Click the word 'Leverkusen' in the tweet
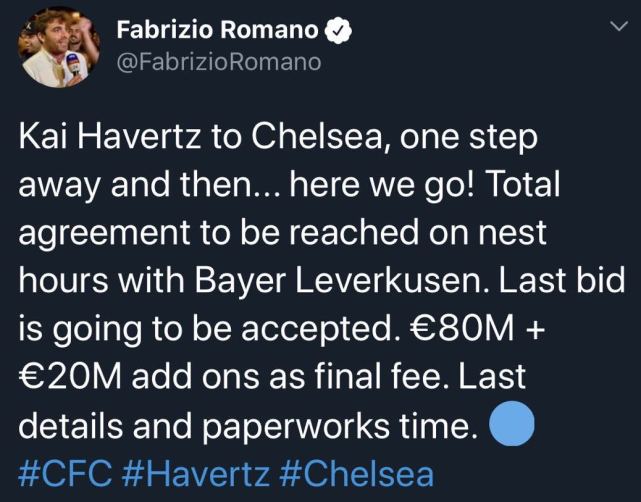The height and width of the screenshot is (502, 641). 392,281
